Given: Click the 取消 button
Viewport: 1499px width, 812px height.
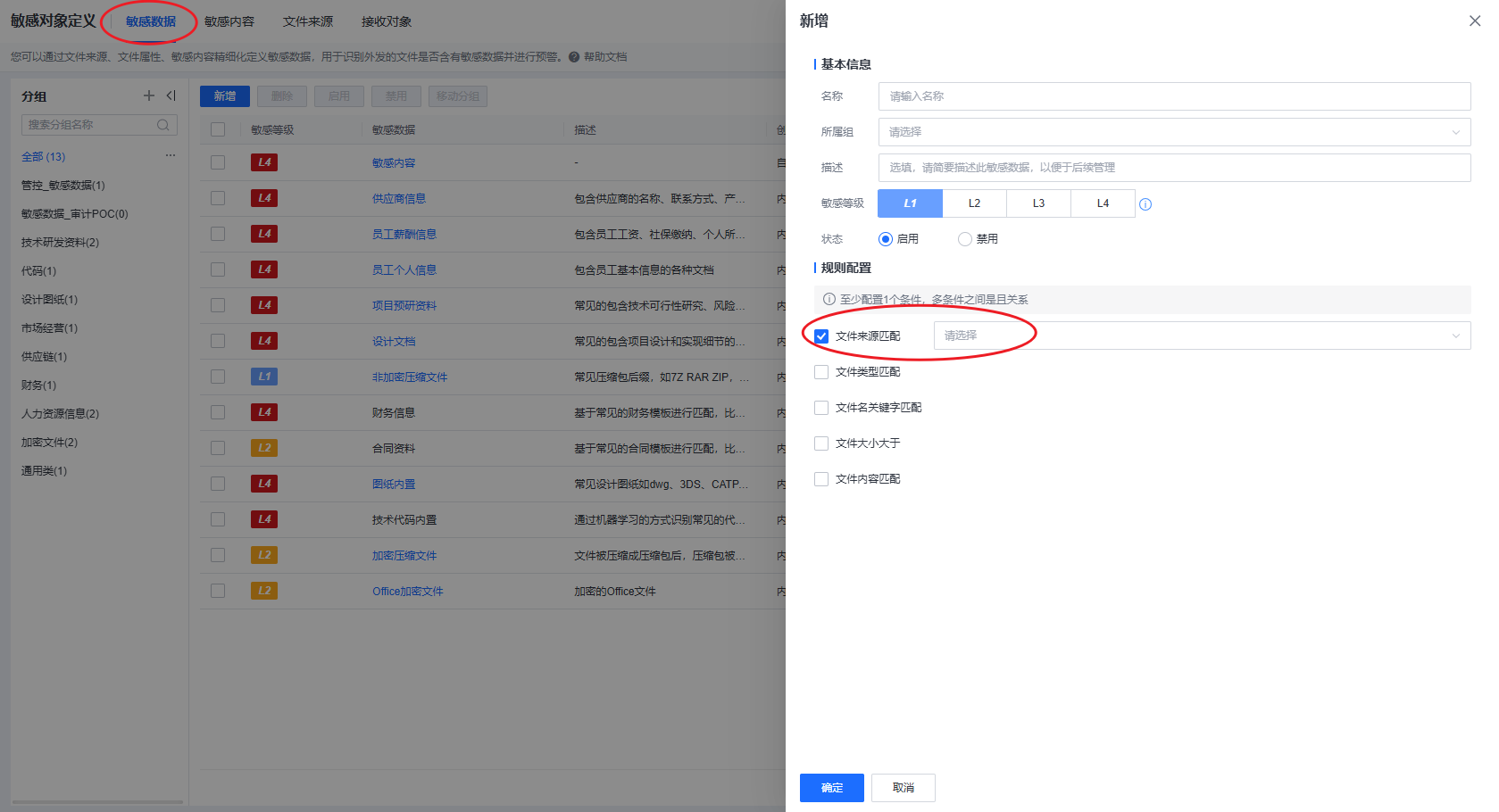Looking at the screenshot, I should click(x=903, y=788).
